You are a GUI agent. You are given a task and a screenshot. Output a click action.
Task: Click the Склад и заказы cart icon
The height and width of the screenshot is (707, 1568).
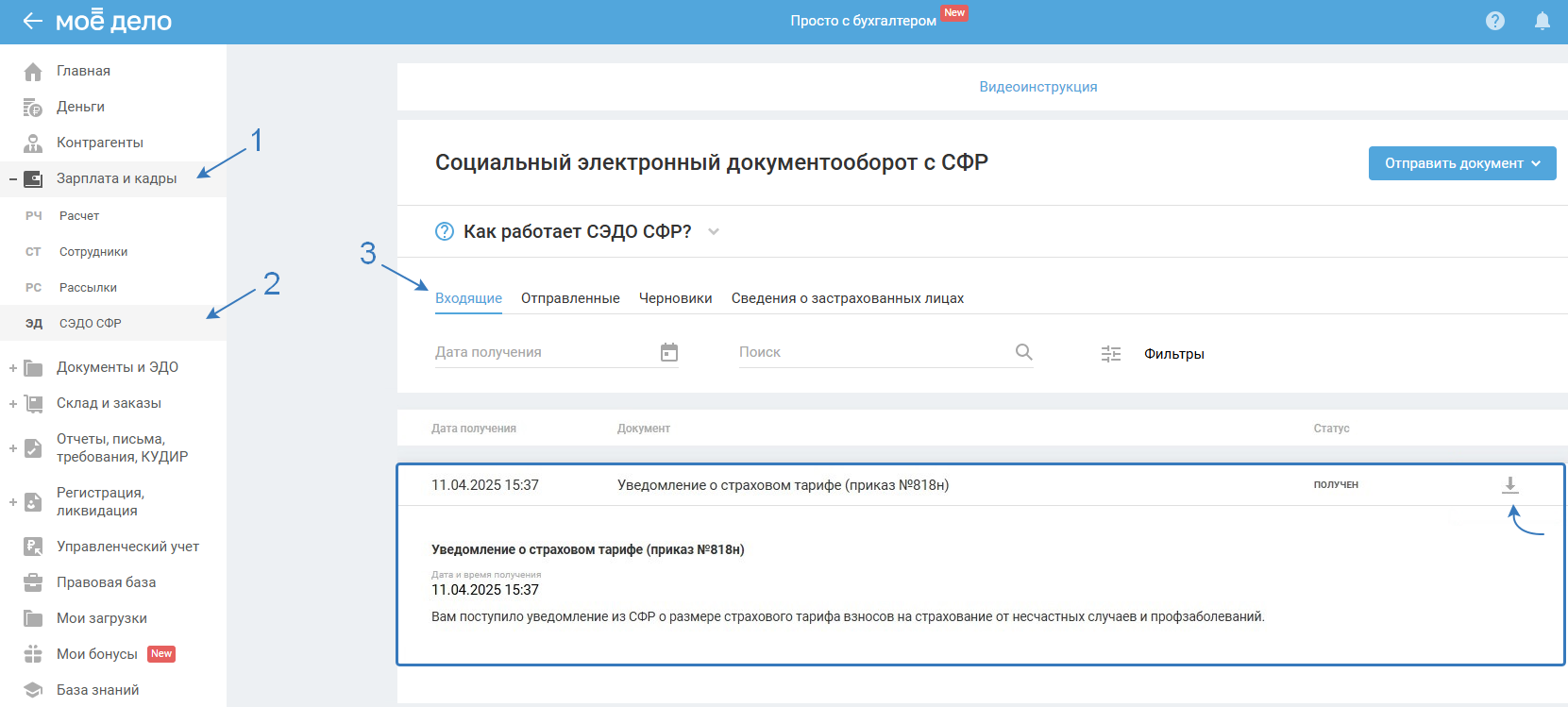[33, 403]
